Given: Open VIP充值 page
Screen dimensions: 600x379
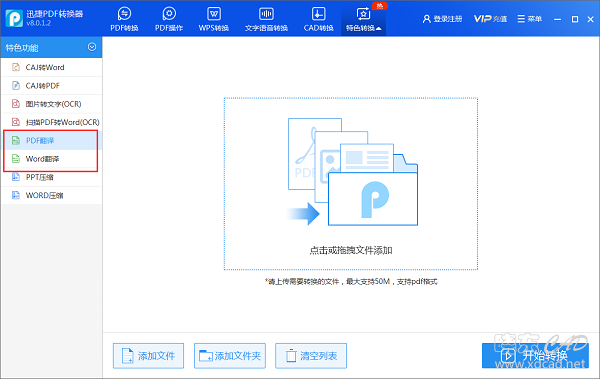Looking at the screenshot, I should click(x=491, y=19).
